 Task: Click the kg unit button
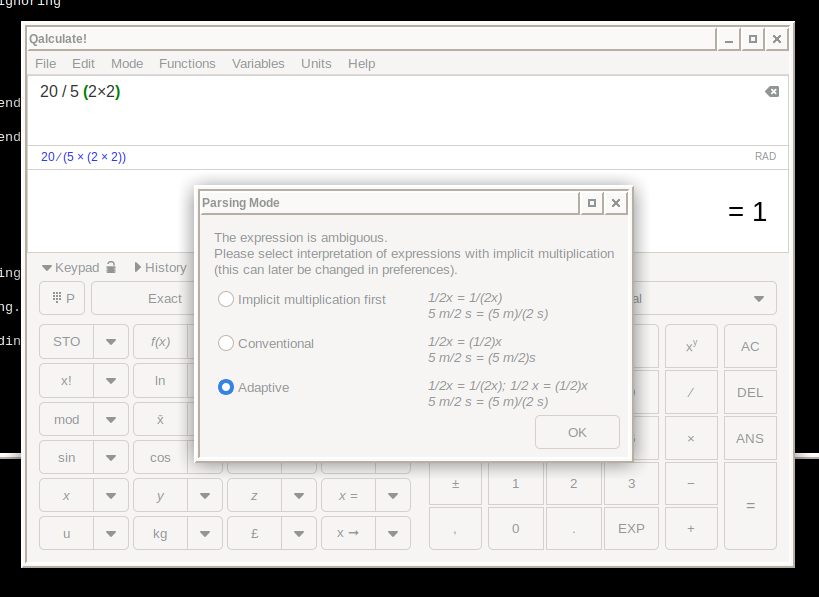tap(160, 533)
